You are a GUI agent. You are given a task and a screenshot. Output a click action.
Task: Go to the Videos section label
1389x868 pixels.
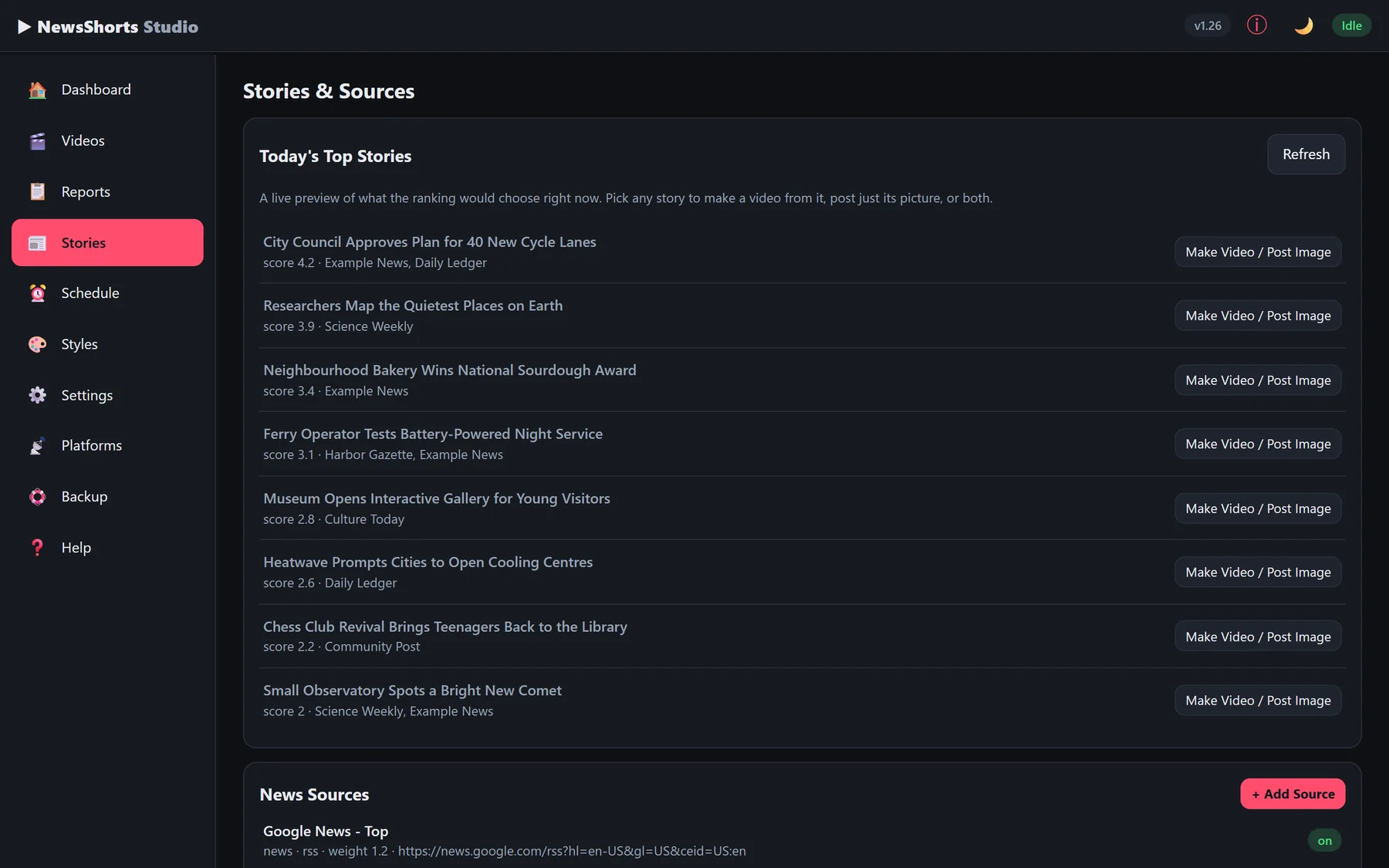point(83,140)
